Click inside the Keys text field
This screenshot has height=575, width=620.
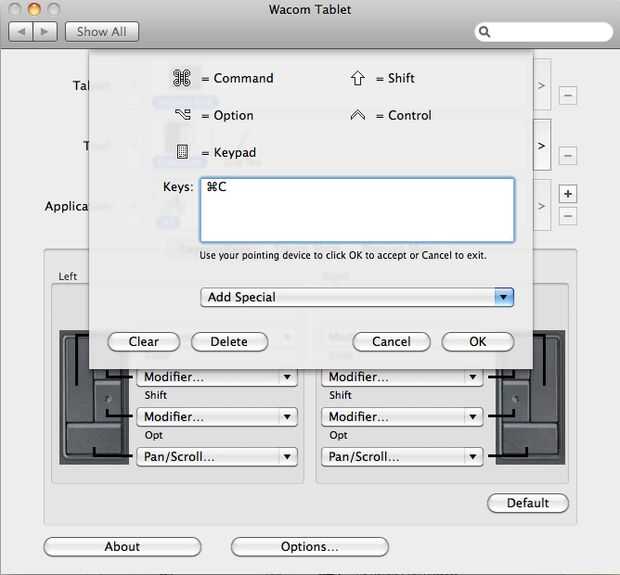pyautogui.click(x=357, y=210)
